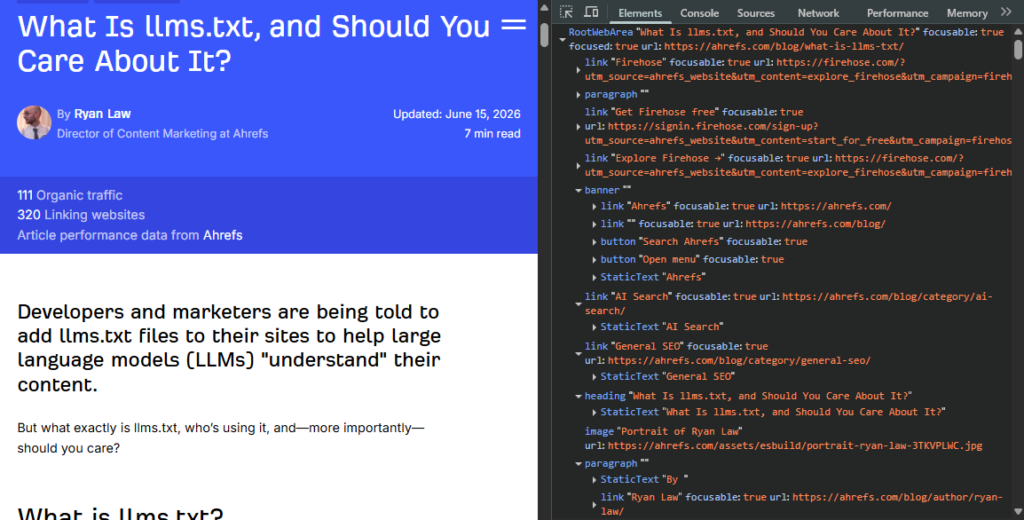1024x520 pixels.
Task: Select the empty-name blog link row
Action: [x=743, y=224]
